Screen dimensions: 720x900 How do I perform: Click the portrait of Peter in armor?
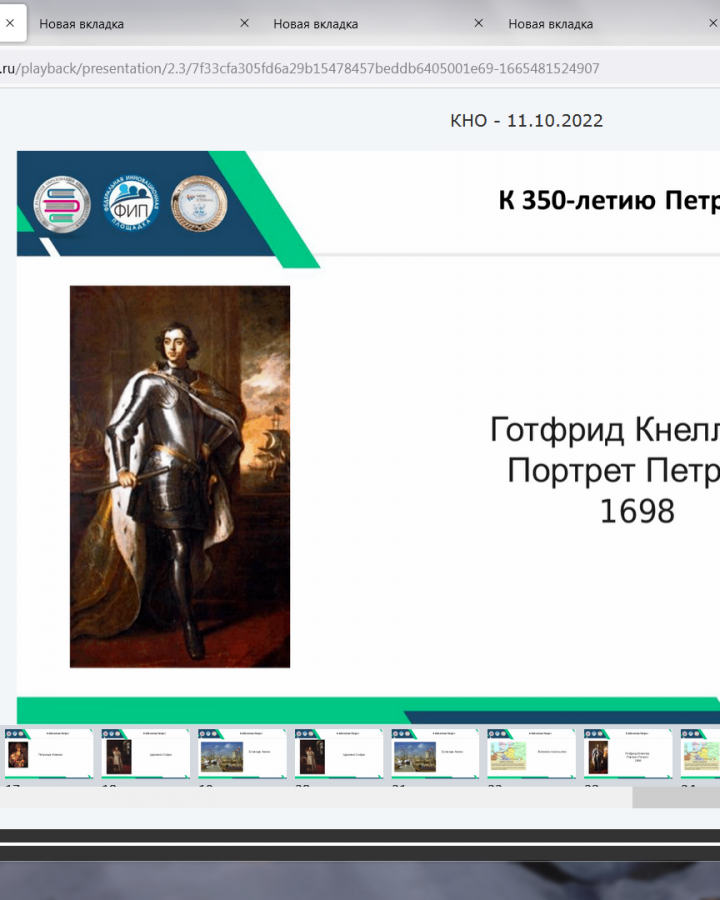coord(180,476)
